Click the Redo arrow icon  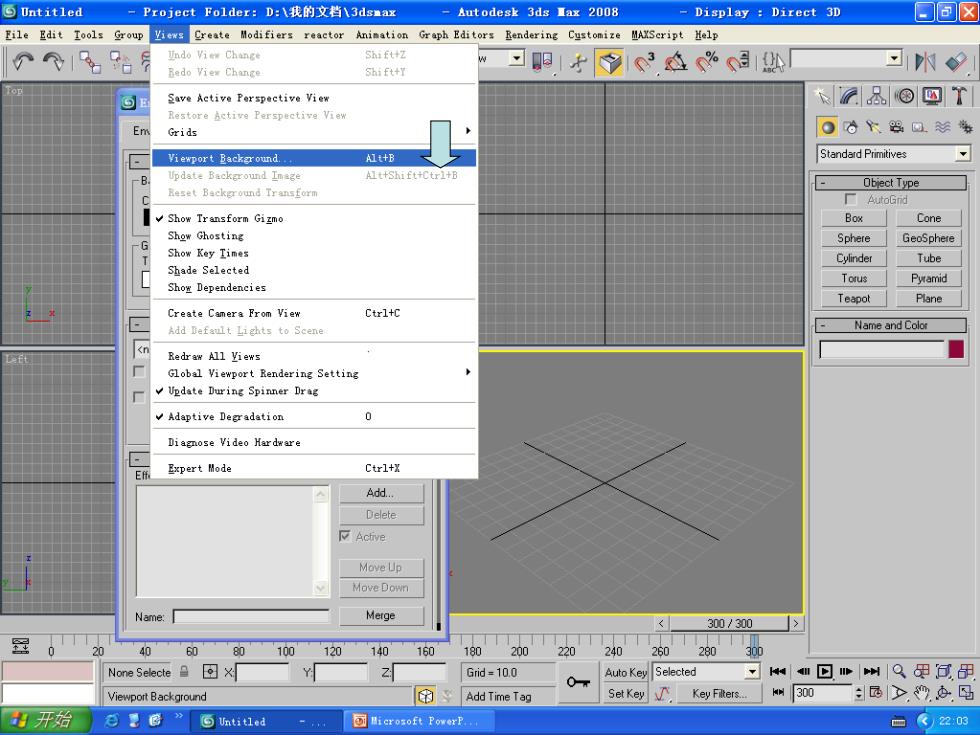[x=54, y=62]
